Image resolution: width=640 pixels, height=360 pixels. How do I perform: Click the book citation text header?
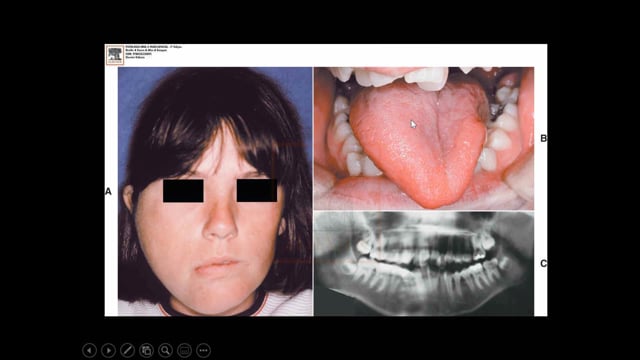(x=153, y=52)
